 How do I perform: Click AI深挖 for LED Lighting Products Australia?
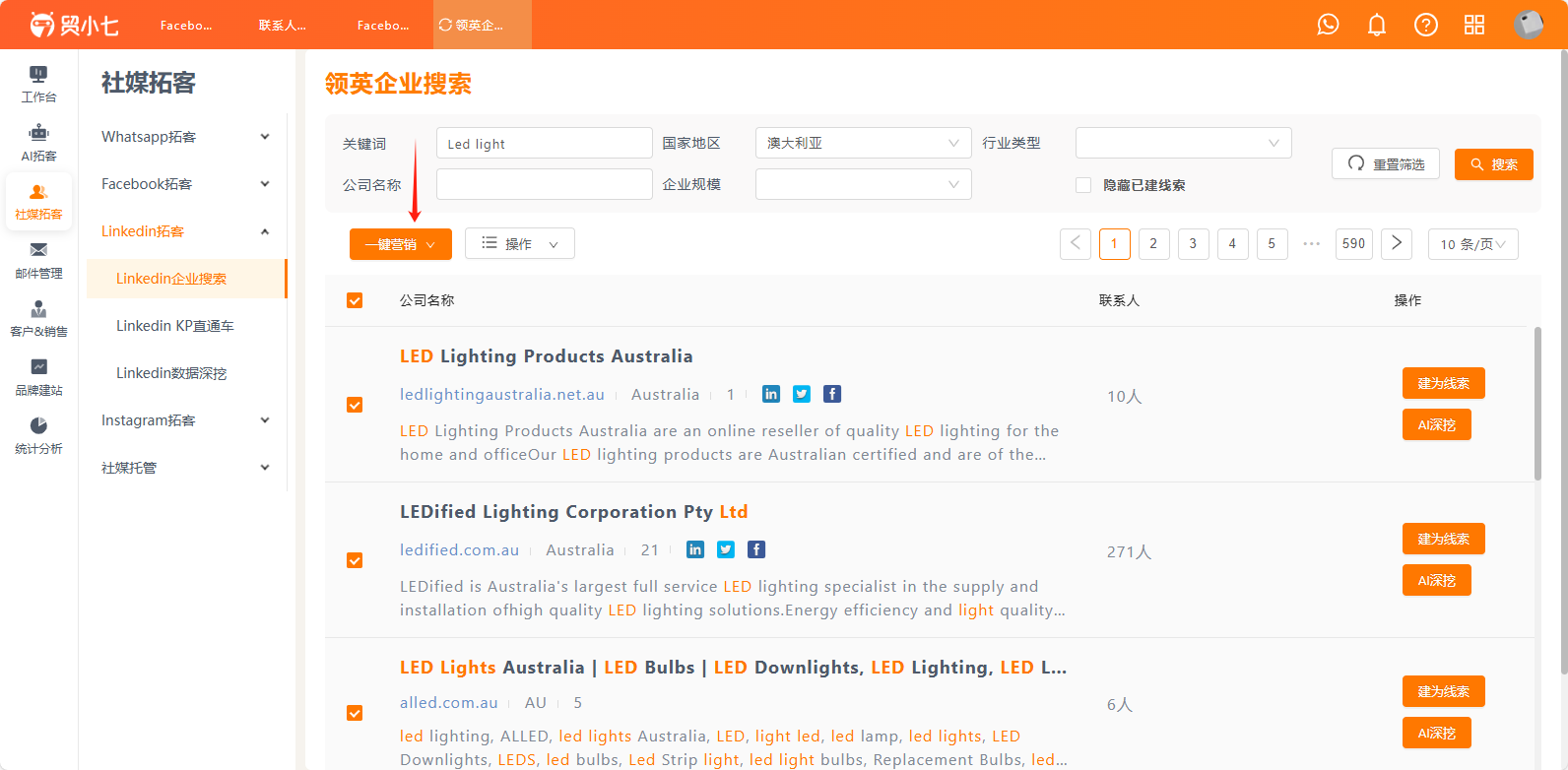click(x=1437, y=424)
